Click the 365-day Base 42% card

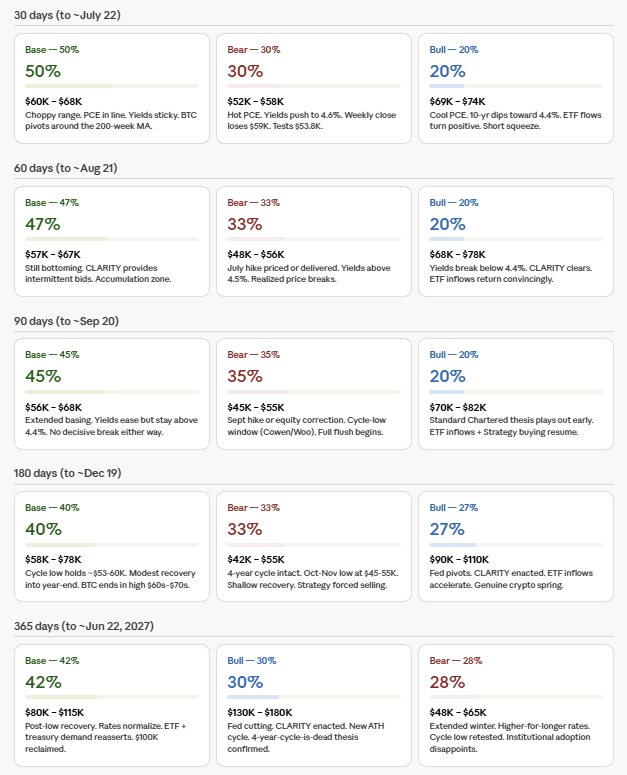point(112,705)
